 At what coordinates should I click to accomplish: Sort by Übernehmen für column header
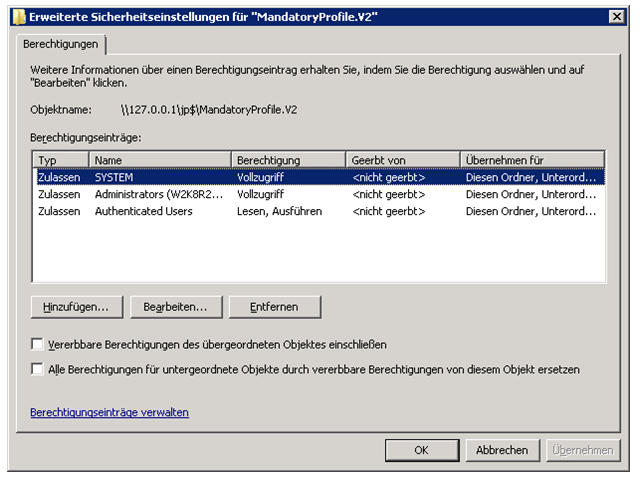pos(532,160)
